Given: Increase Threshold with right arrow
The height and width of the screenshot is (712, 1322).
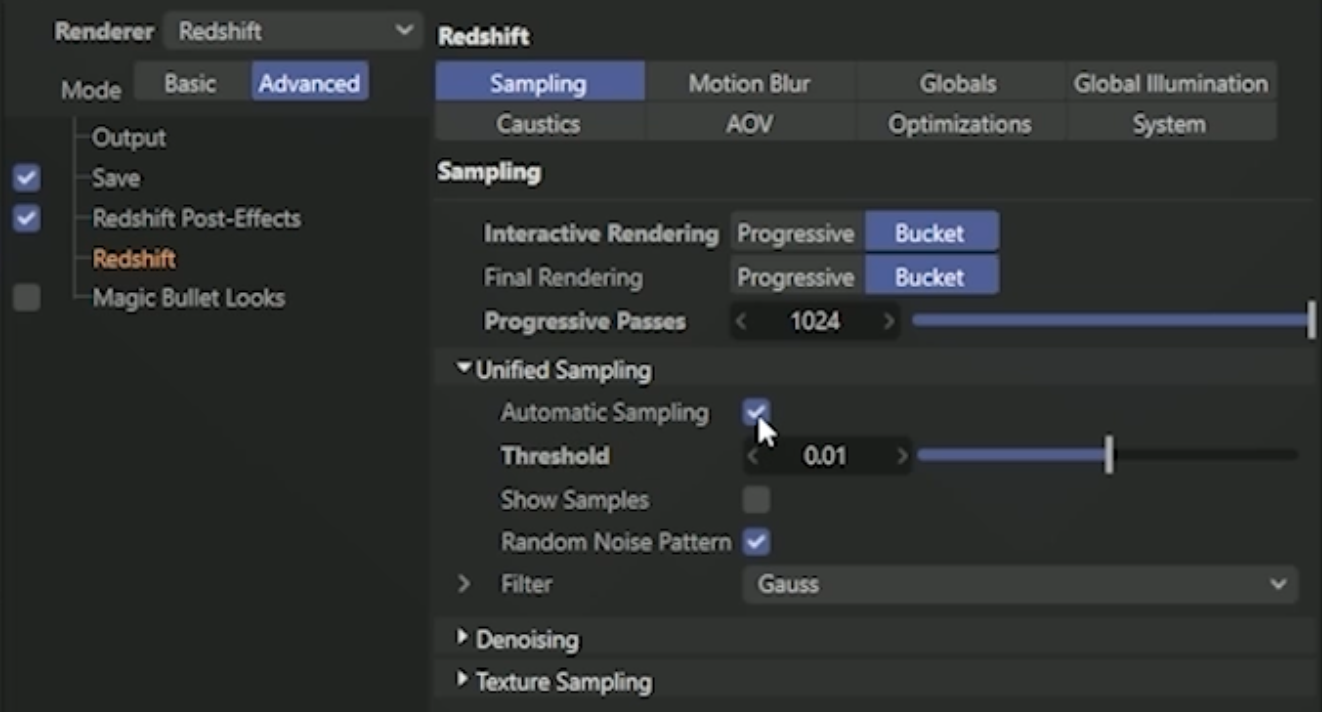Looking at the screenshot, I should [901, 456].
